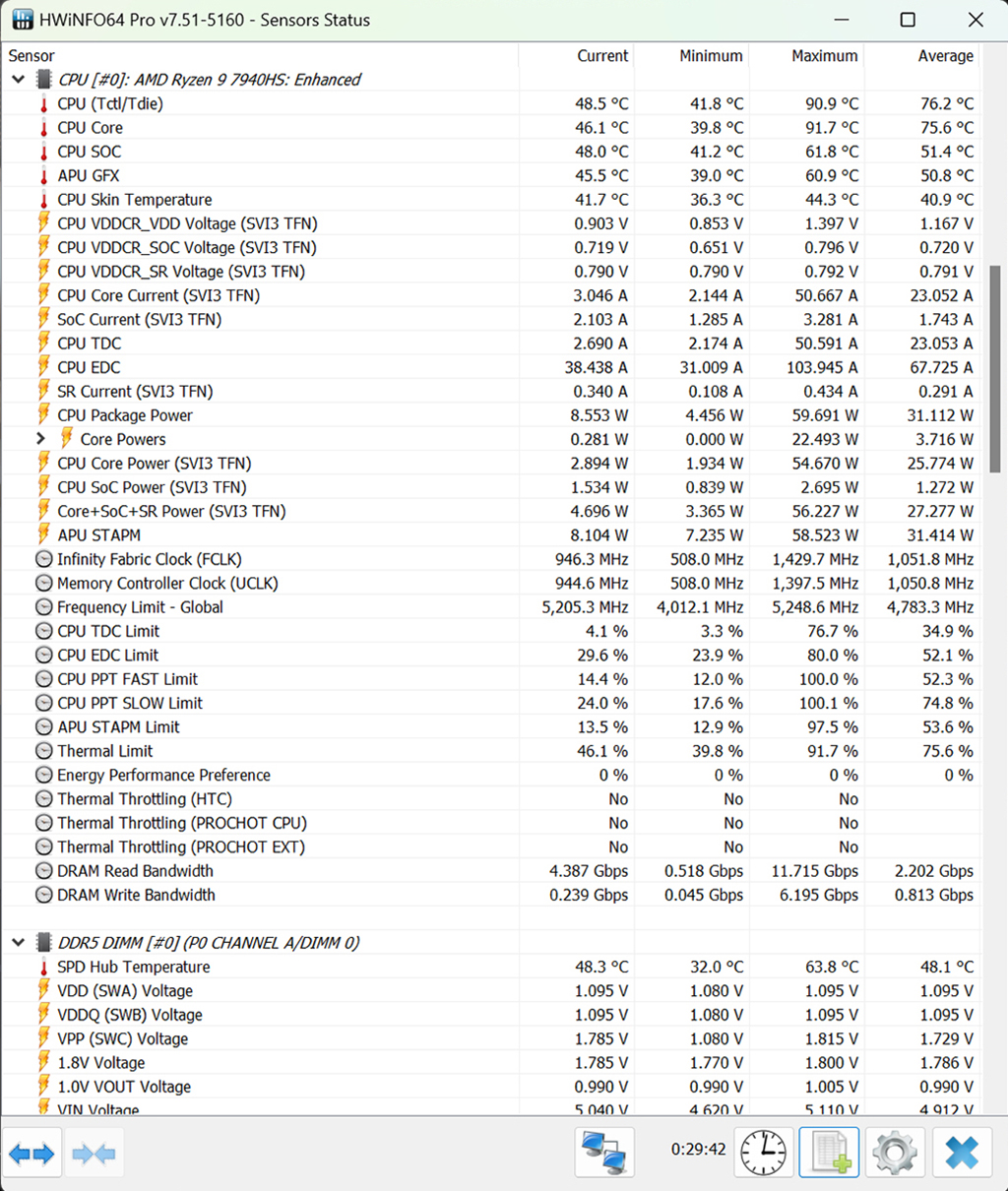Viewport: 1008px width, 1191px height.
Task: Click the lightning icon beside CPU TDC
Action: click(43, 343)
